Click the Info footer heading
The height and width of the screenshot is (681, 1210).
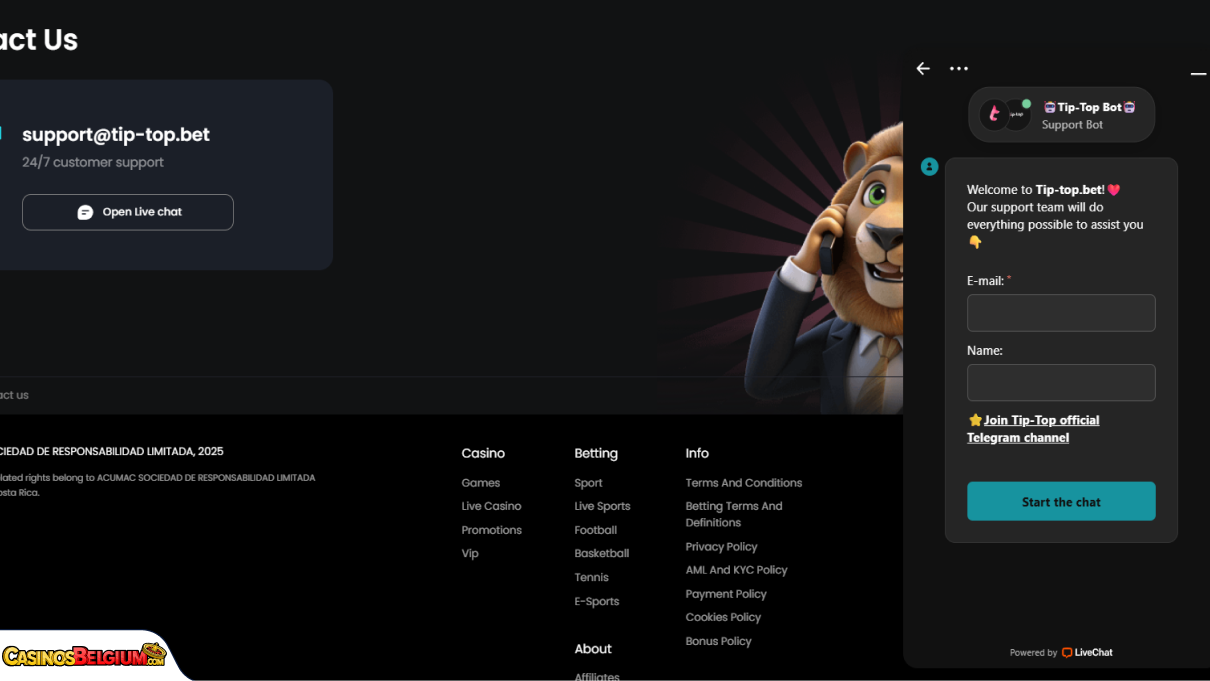coord(697,453)
